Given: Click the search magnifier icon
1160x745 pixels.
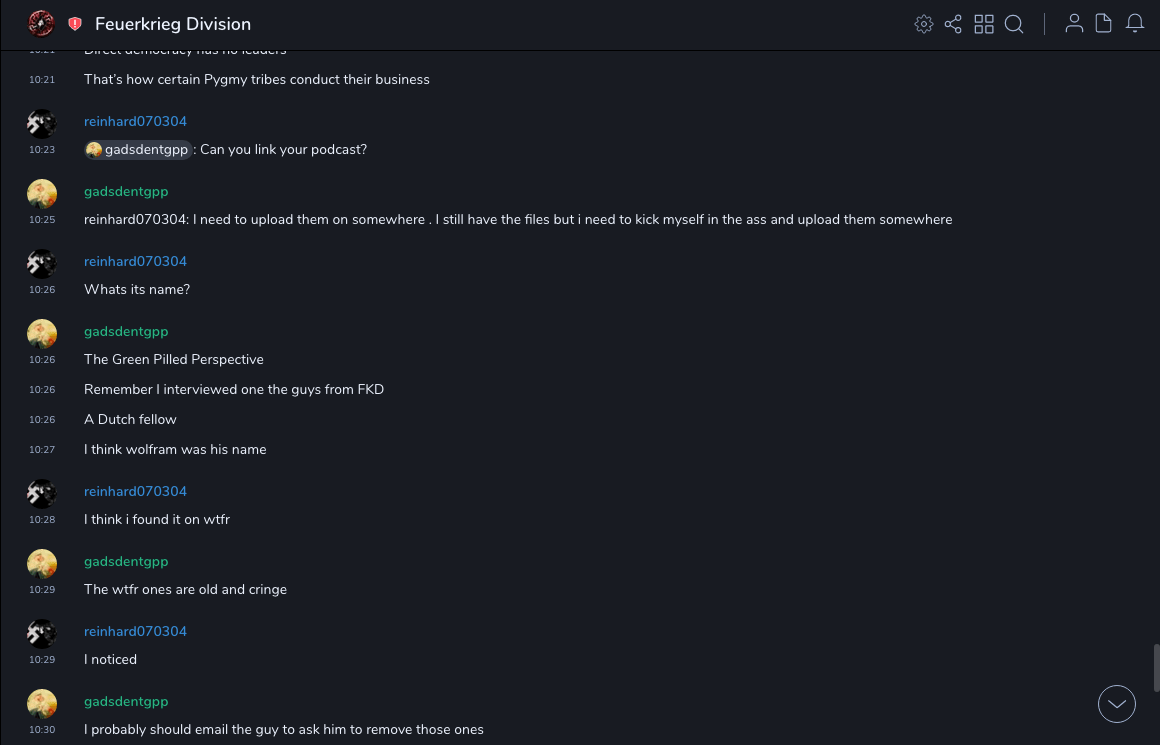Looking at the screenshot, I should pyautogui.click(x=1014, y=24).
